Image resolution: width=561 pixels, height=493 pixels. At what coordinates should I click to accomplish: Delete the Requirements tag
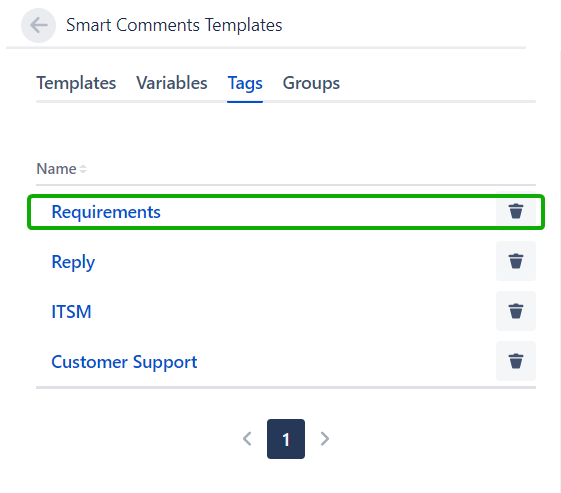click(x=516, y=211)
